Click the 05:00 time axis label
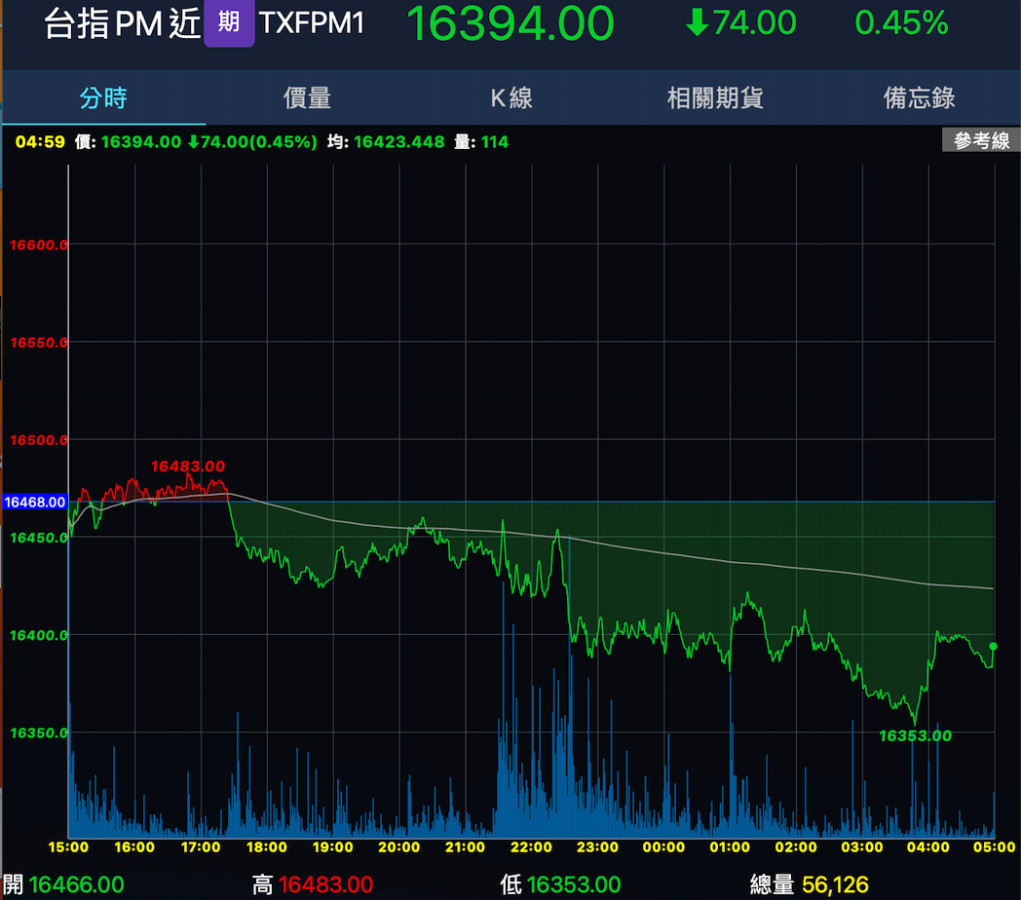The width and height of the screenshot is (1021, 900). (994, 847)
